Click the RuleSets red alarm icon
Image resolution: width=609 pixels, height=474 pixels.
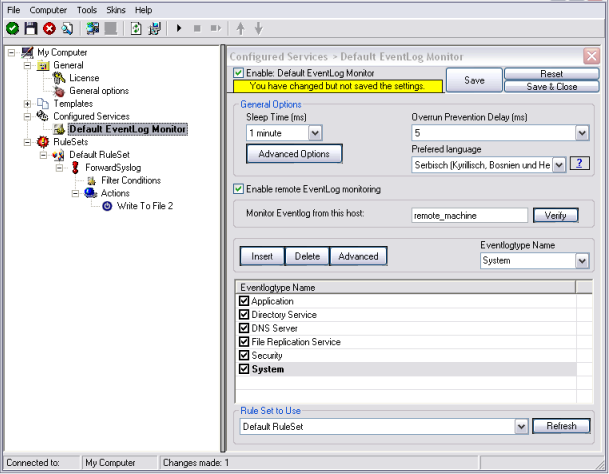[43, 142]
